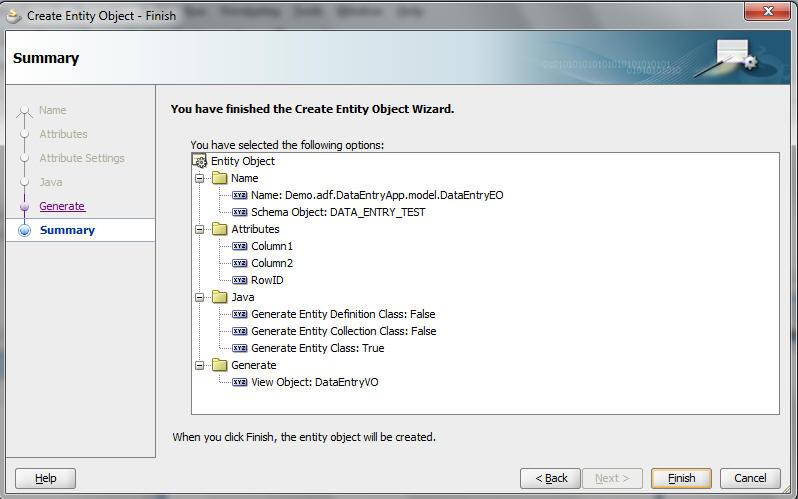Click Finish to create the entity object

coord(681,478)
